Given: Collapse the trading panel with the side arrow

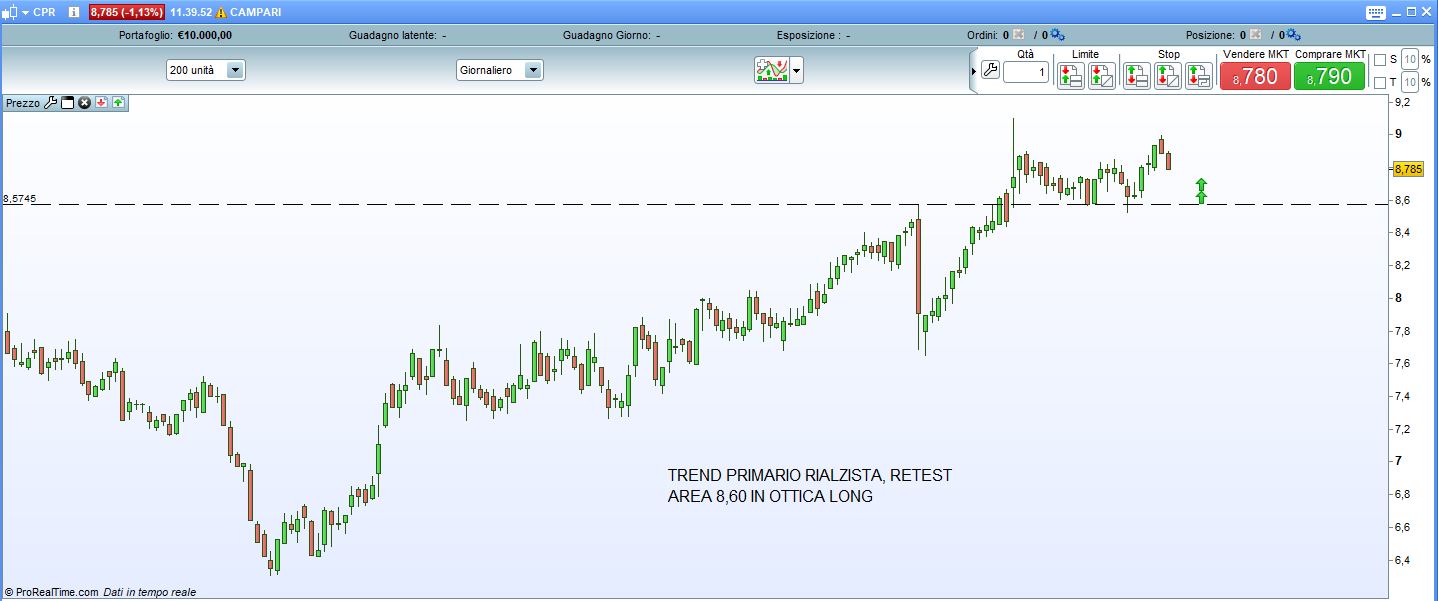Looking at the screenshot, I should tap(974, 71).
